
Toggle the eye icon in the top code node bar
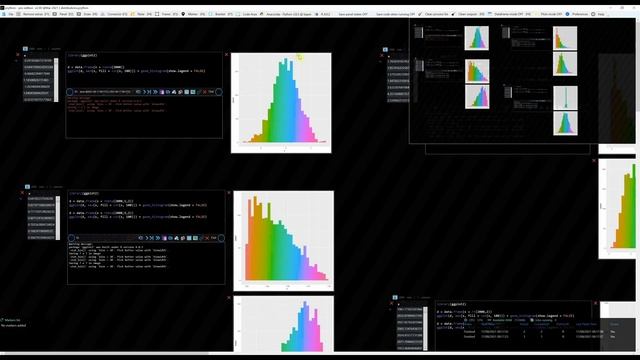click(138, 92)
